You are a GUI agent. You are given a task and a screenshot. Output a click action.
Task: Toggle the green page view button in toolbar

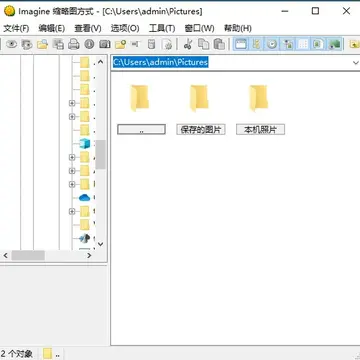(318, 44)
